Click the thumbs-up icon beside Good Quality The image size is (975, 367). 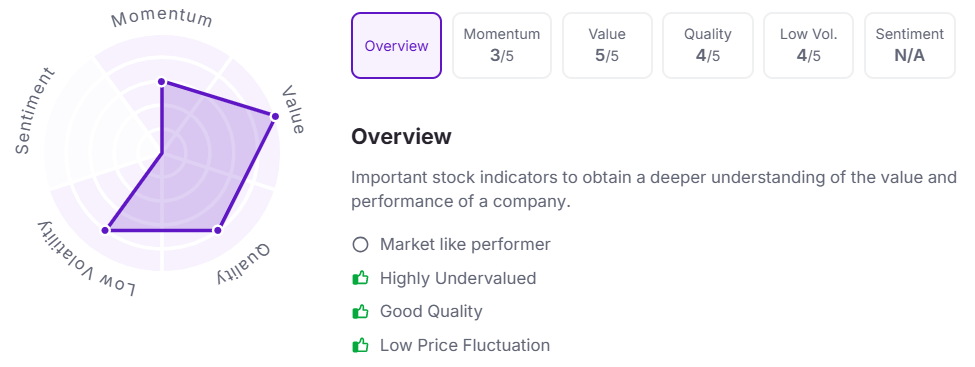[x=360, y=311]
